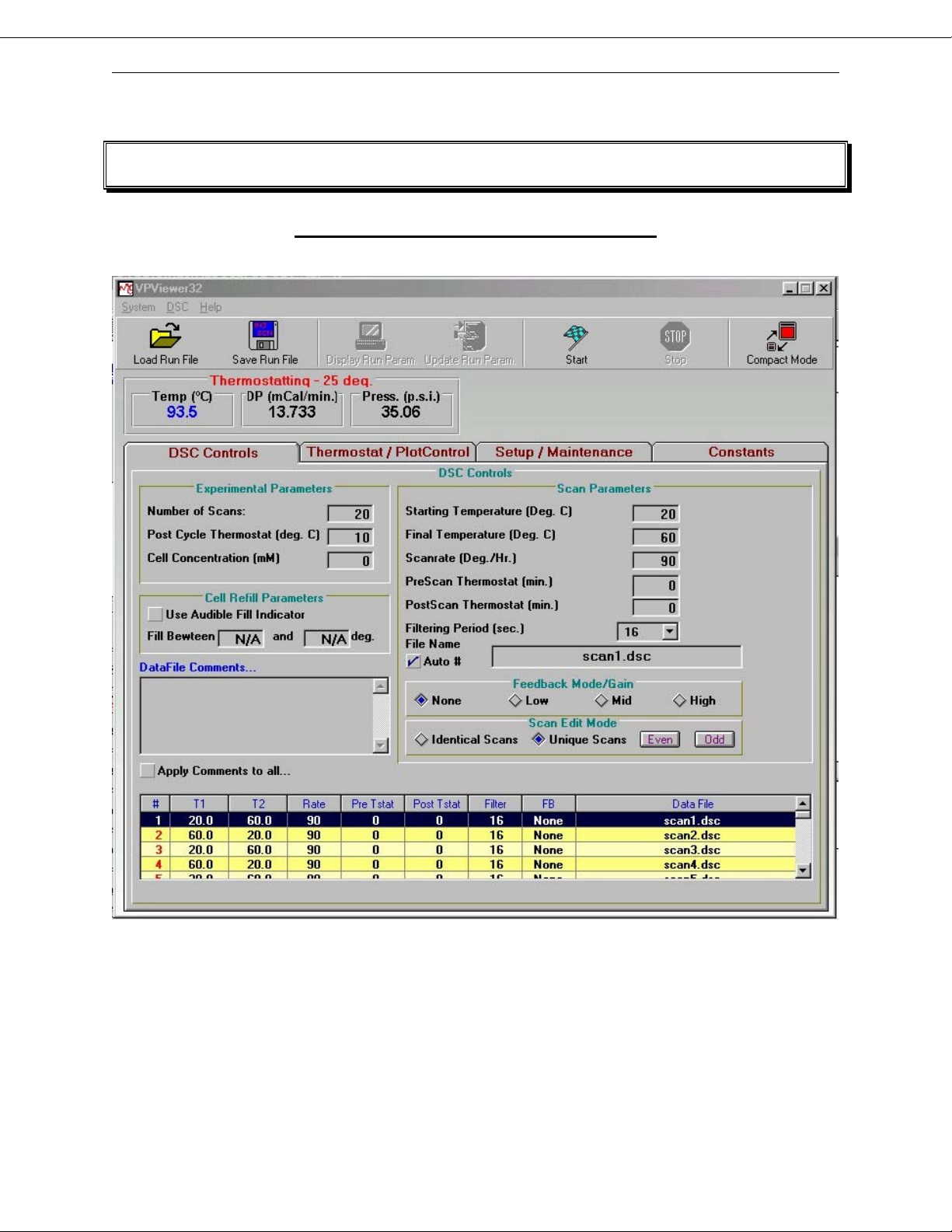Click the Odd scans button
Viewport: 952px width, 1232px height.
pos(714,739)
